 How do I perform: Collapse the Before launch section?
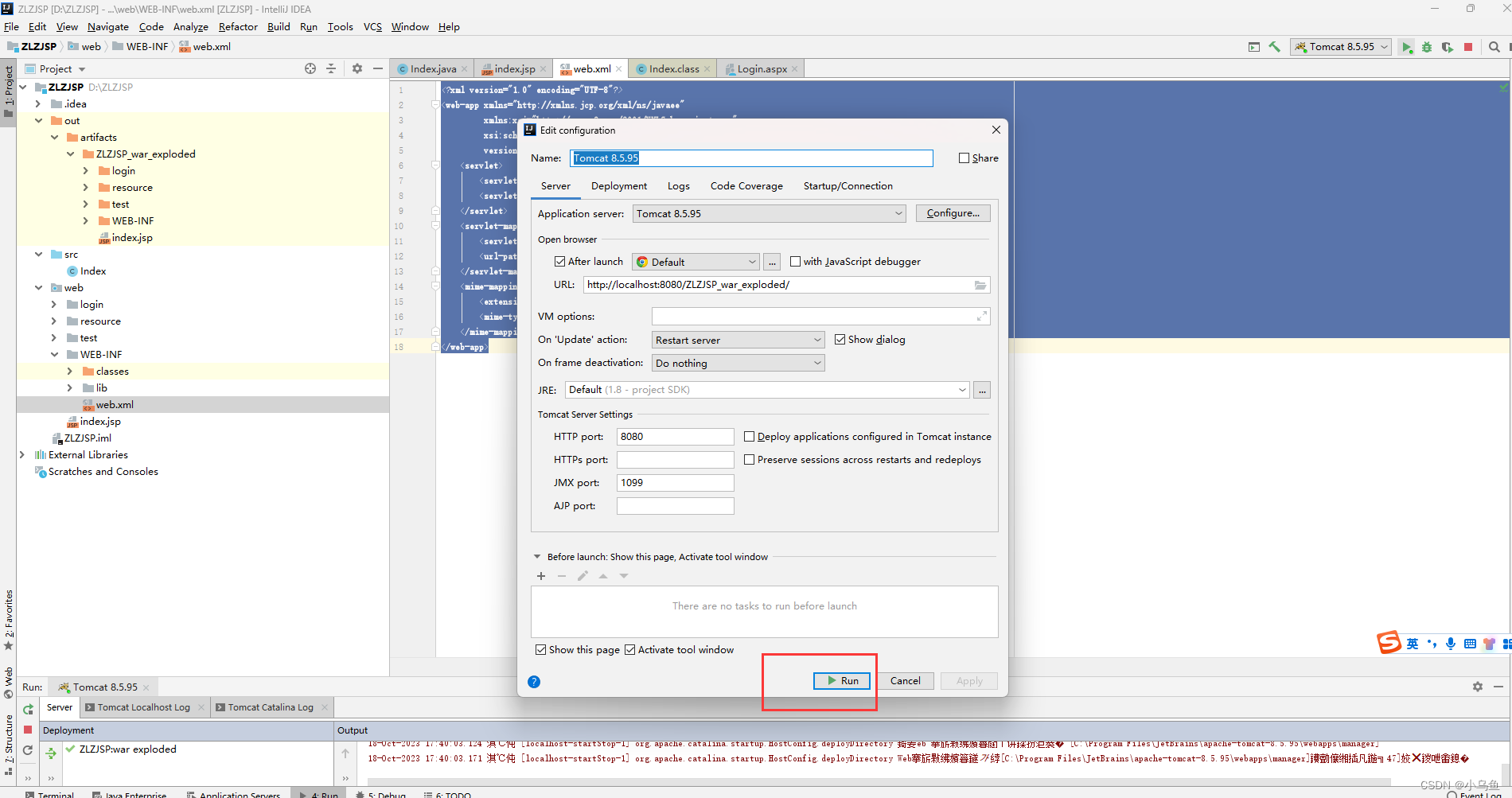[537, 557]
